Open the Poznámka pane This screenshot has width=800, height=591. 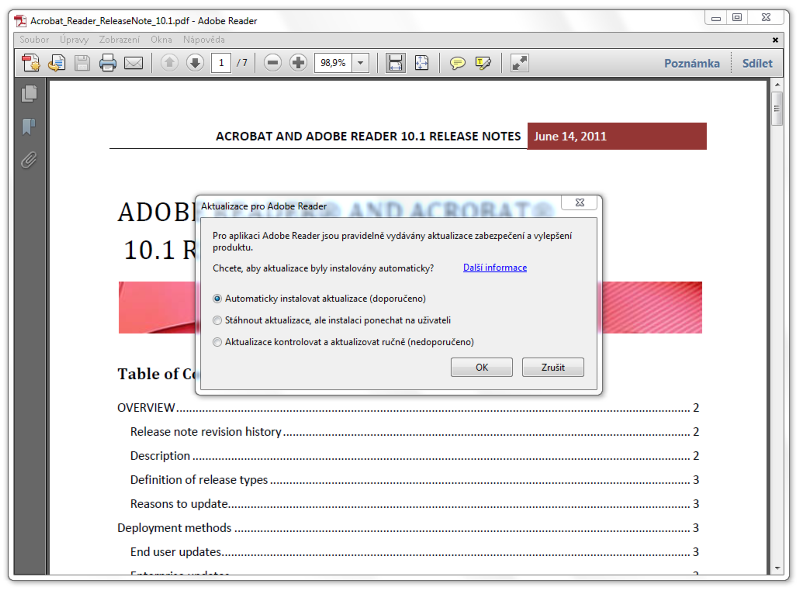point(692,63)
